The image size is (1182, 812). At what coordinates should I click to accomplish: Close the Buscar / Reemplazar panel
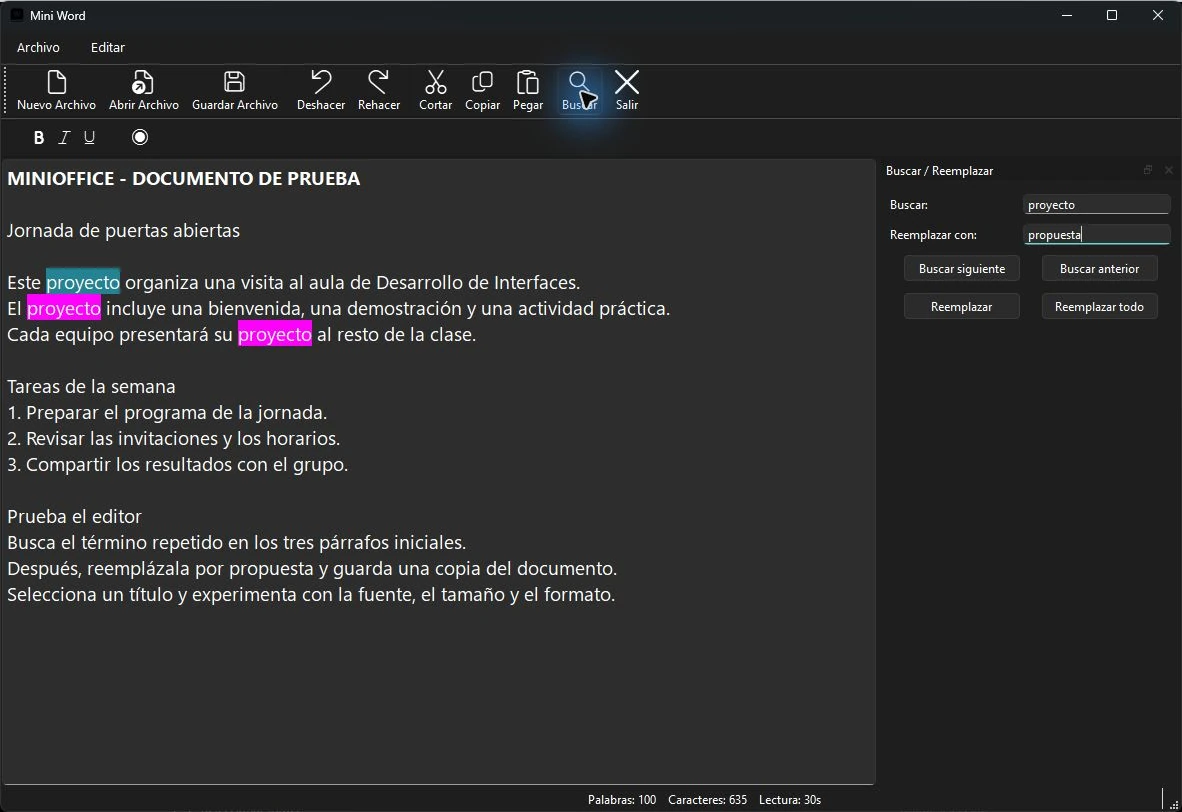tap(1168, 170)
